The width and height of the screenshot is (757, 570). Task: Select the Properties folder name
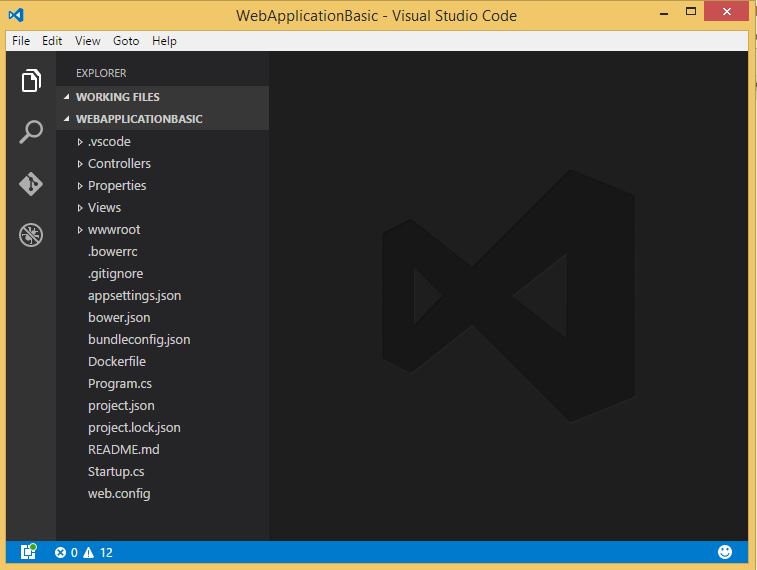coord(117,186)
